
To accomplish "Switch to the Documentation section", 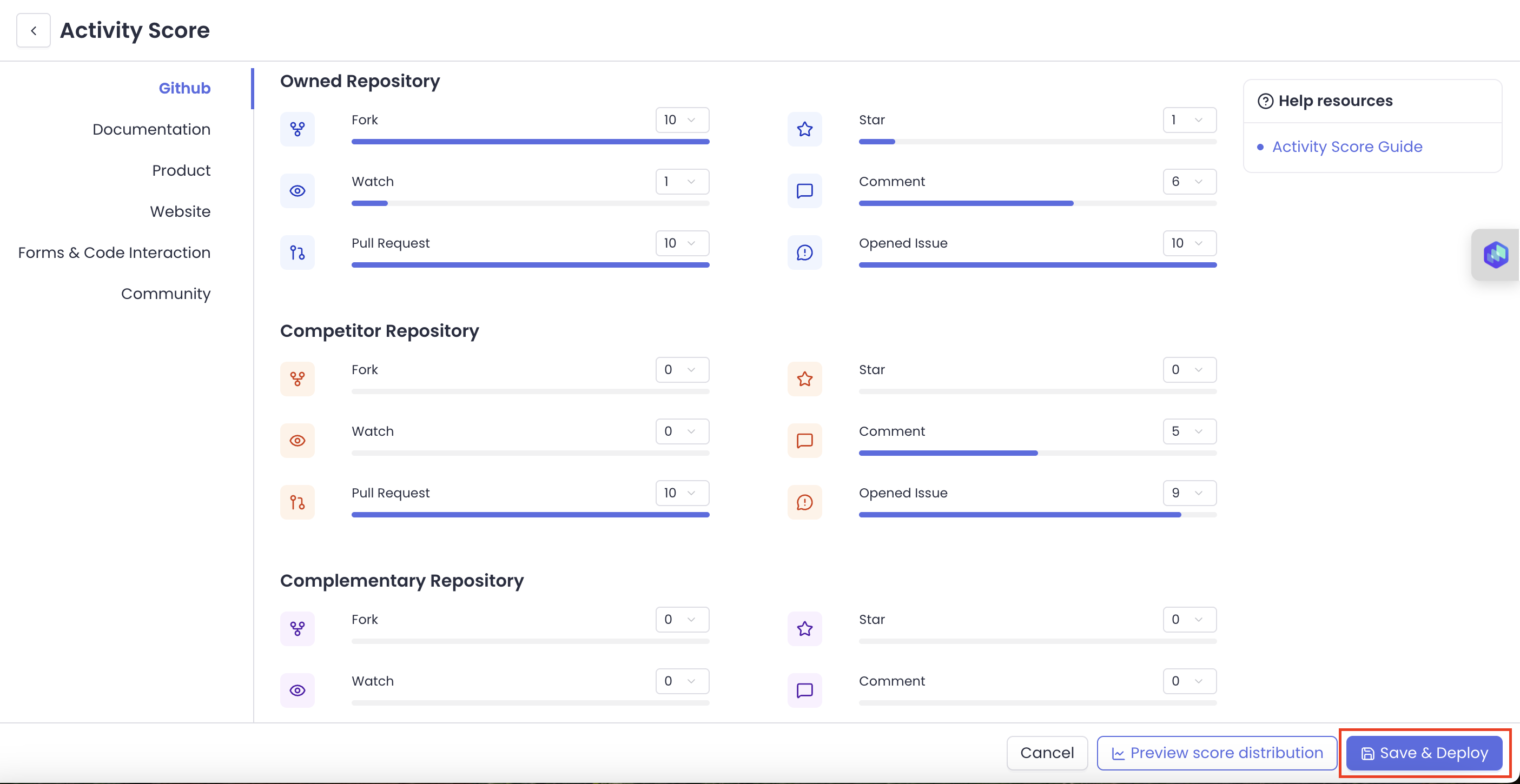I will tap(151, 129).
